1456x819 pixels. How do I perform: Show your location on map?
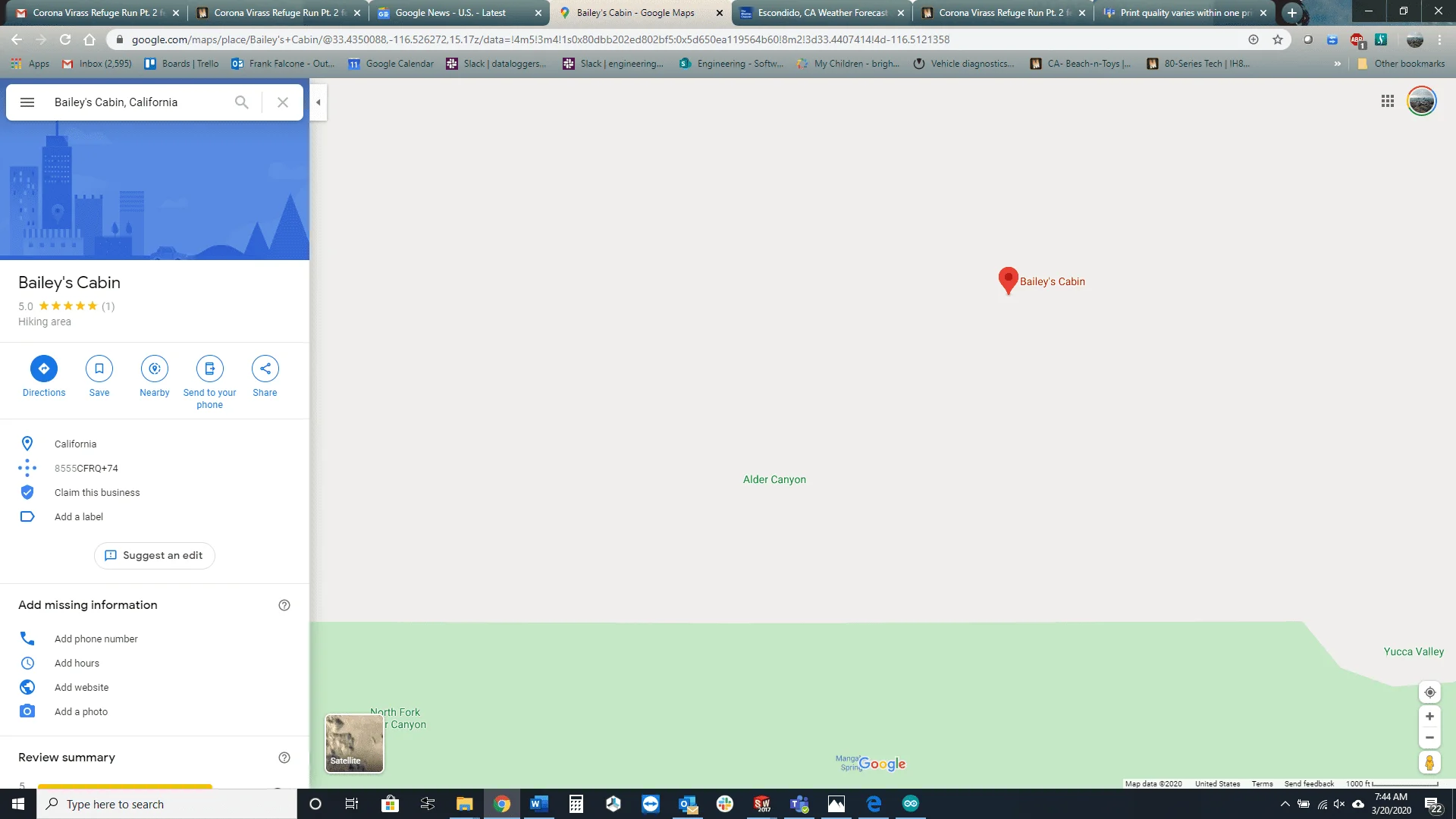click(x=1429, y=692)
